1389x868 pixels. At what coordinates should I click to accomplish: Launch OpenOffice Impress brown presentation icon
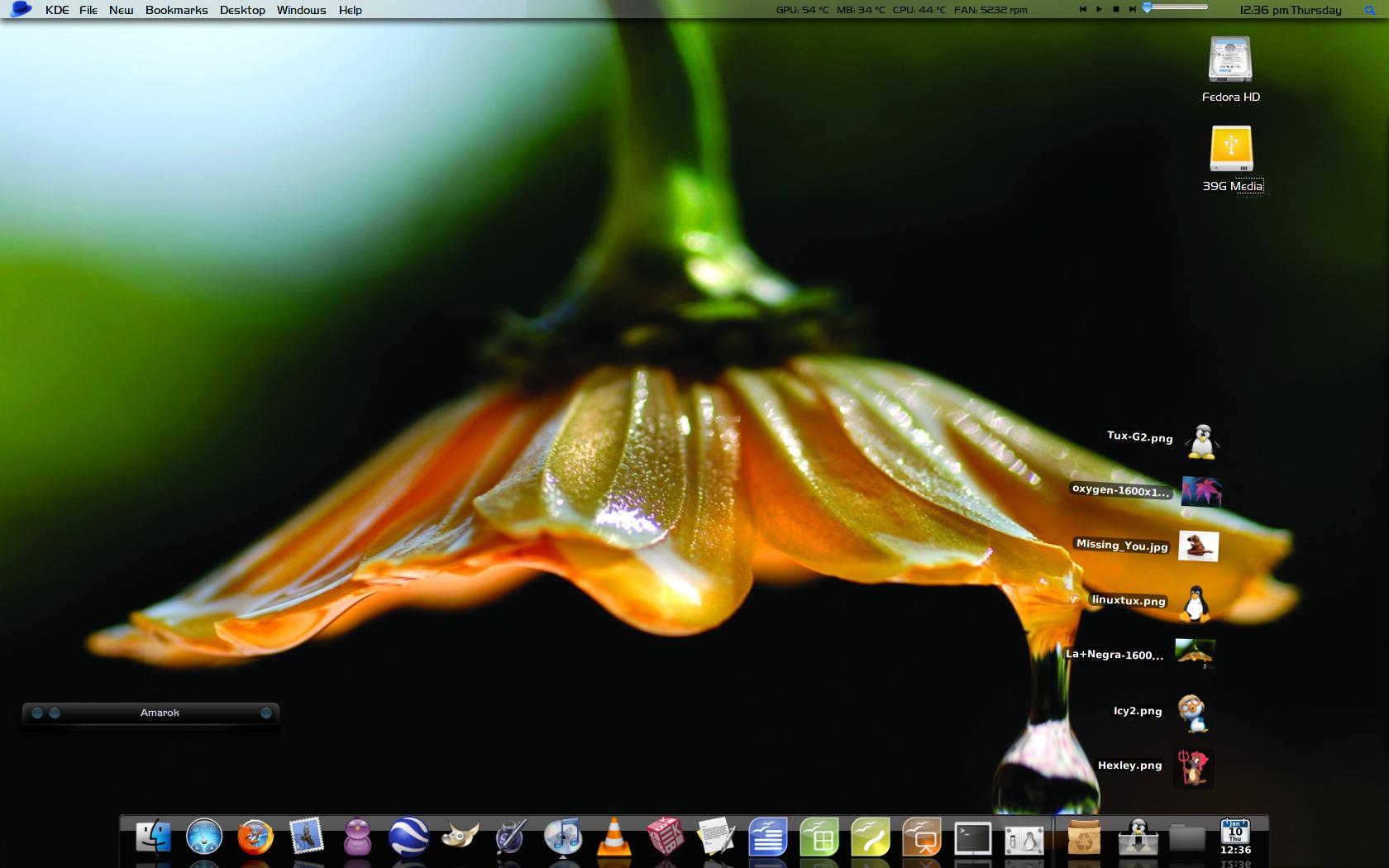pyautogui.click(x=922, y=837)
